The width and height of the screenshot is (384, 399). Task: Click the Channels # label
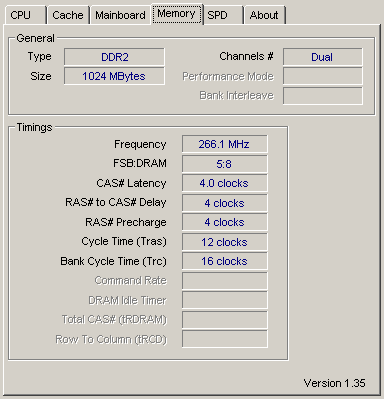pyautogui.click(x=246, y=56)
